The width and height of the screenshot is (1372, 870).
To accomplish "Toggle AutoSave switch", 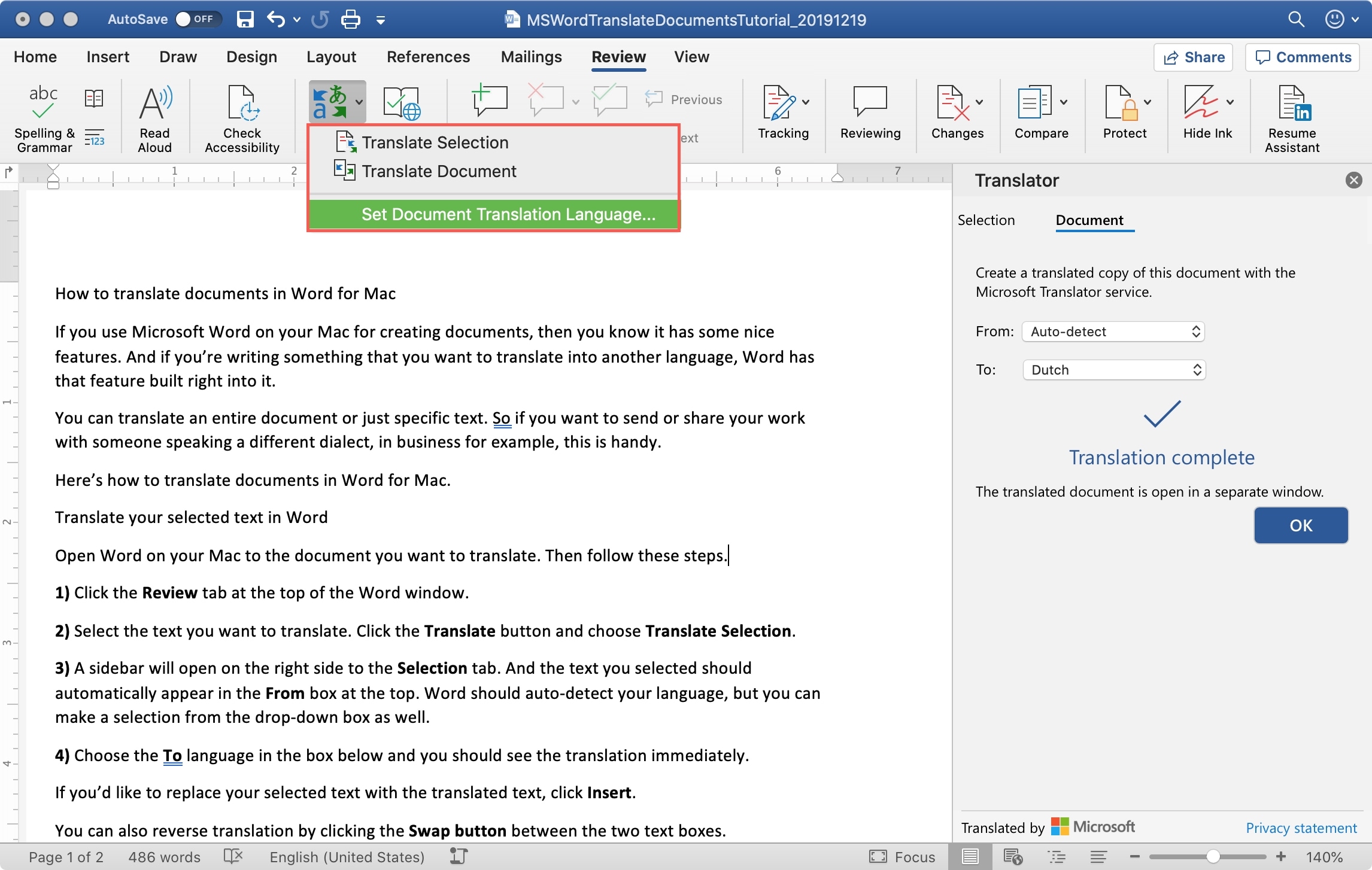I will 198,19.
